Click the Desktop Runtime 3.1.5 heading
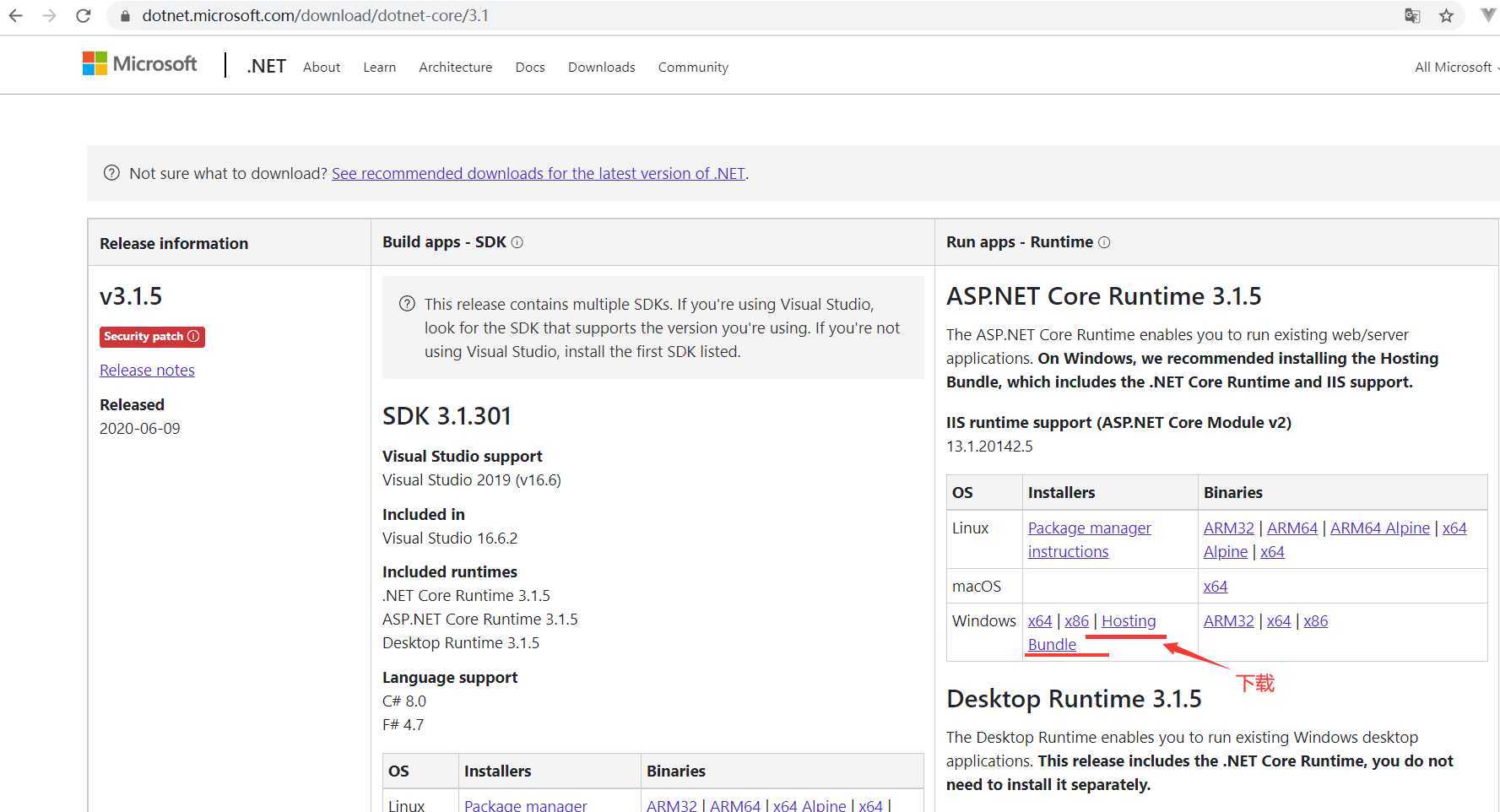 pyautogui.click(x=1074, y=699)
